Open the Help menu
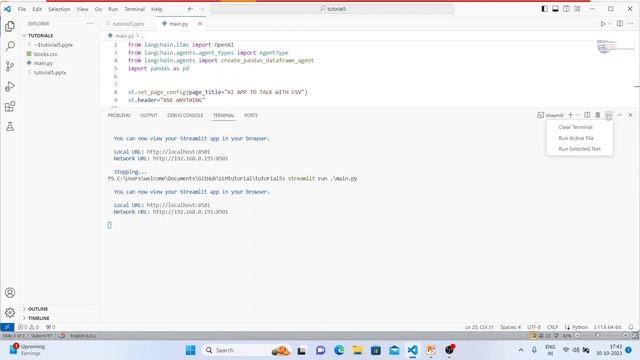 coord(157,9)
